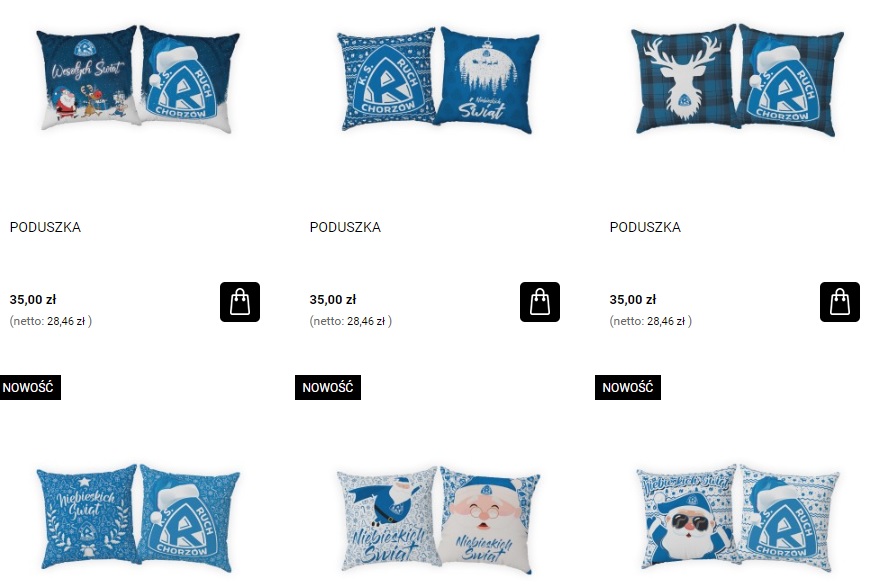Viewport: 882px width, 584px height.
Task: Open the plaid reindeer-head pillow image
Action: click(737, 79)
